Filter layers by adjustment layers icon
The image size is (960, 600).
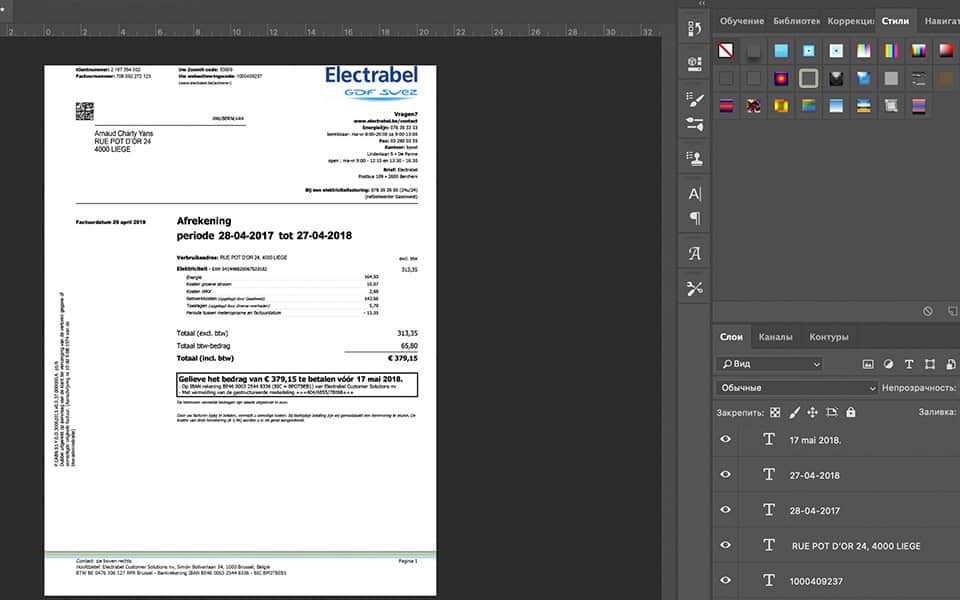pyautogui.click(x=888, y=364)
